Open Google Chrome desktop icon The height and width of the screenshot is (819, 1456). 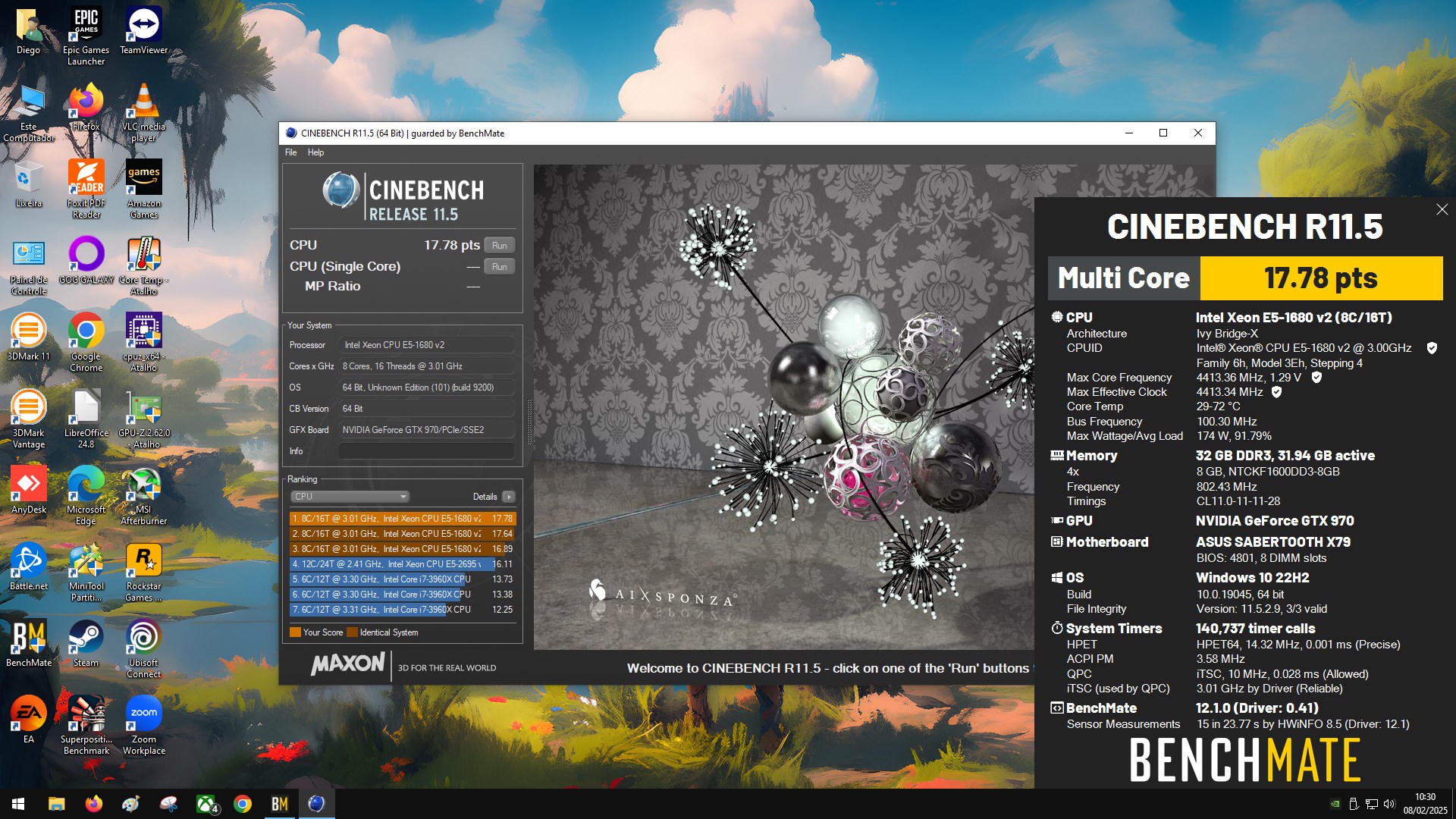pos(86,342)
